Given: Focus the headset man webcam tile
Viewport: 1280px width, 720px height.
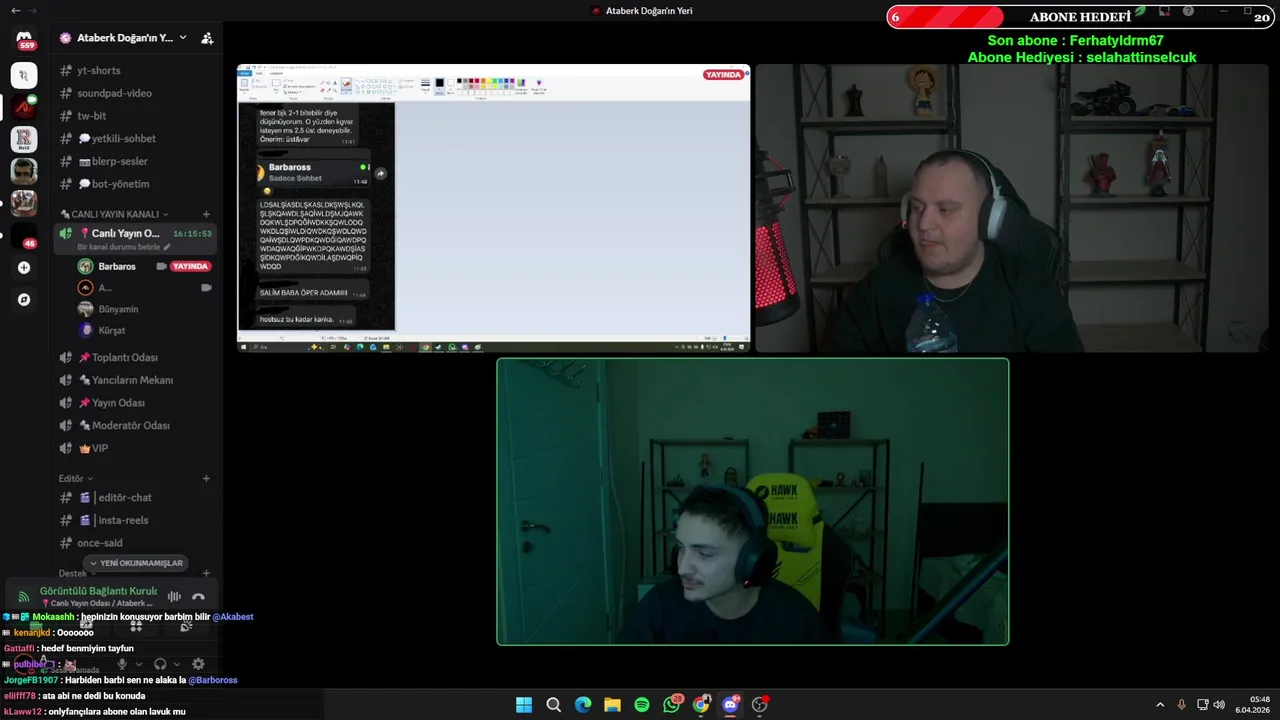Looking at the screenshot, I should (x=1011, y=208).
